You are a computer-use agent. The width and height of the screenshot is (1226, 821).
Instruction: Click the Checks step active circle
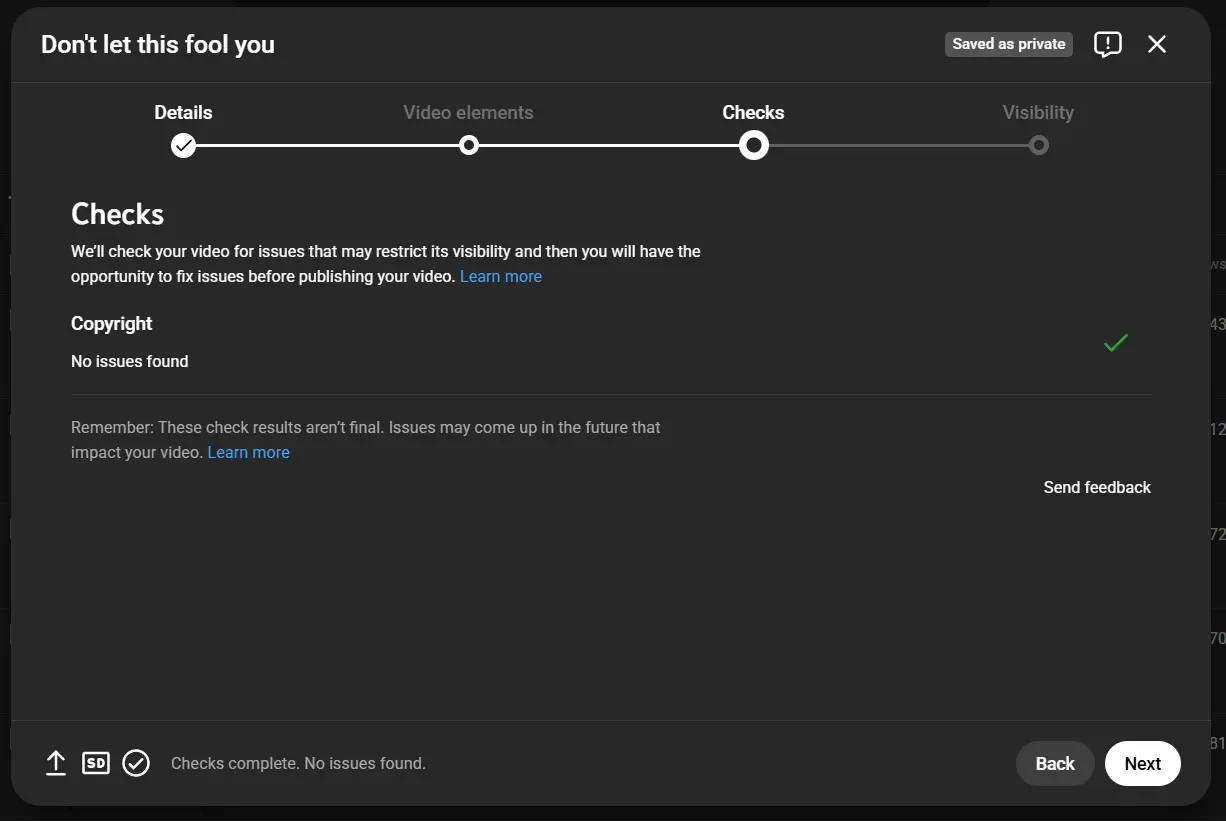click(754, 146)
